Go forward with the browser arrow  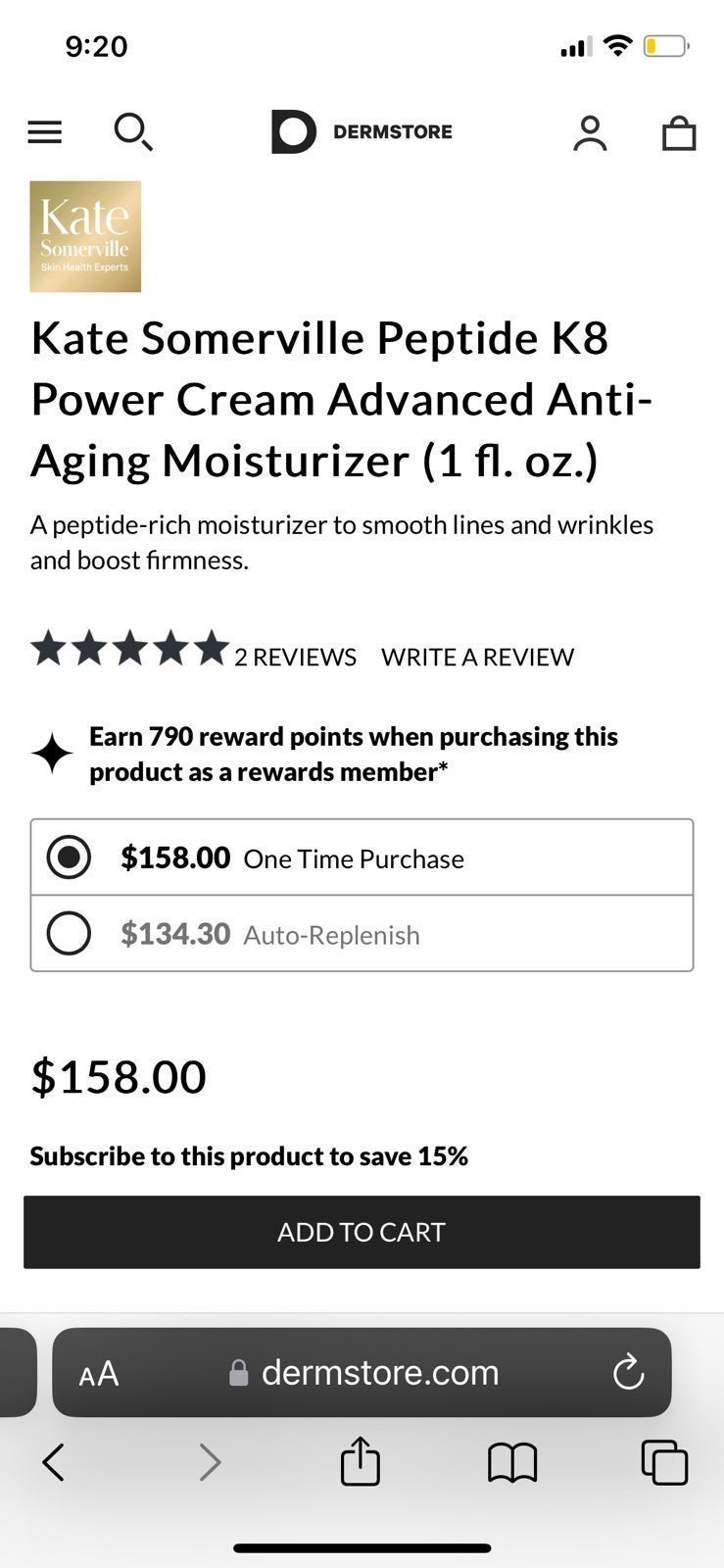(x=209, y=1462)
